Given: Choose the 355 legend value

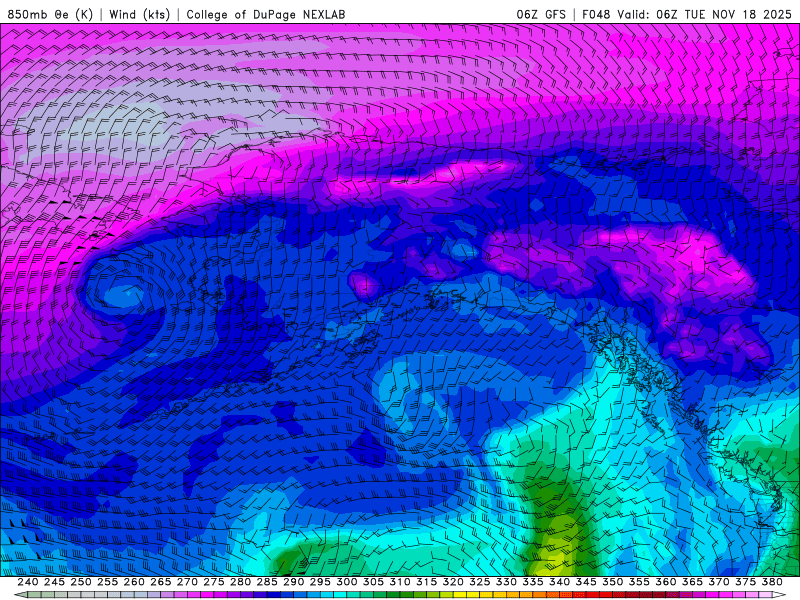Looking at the screenshot, I should [639, 582].
